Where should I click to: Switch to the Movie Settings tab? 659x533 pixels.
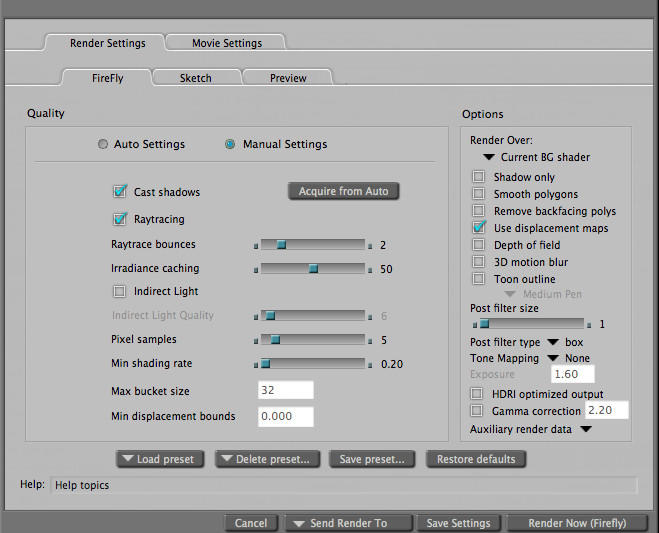tap(226, 43)
